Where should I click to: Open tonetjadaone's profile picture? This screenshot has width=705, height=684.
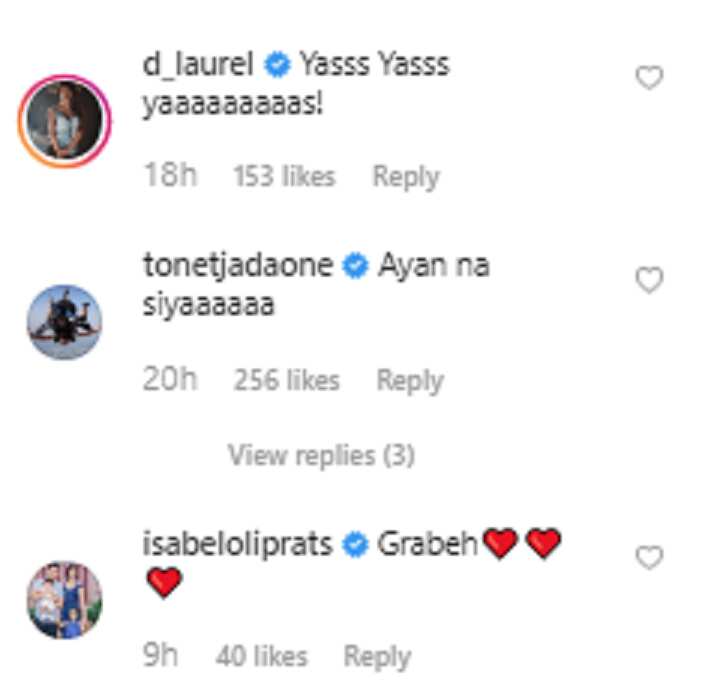(65, 322)
